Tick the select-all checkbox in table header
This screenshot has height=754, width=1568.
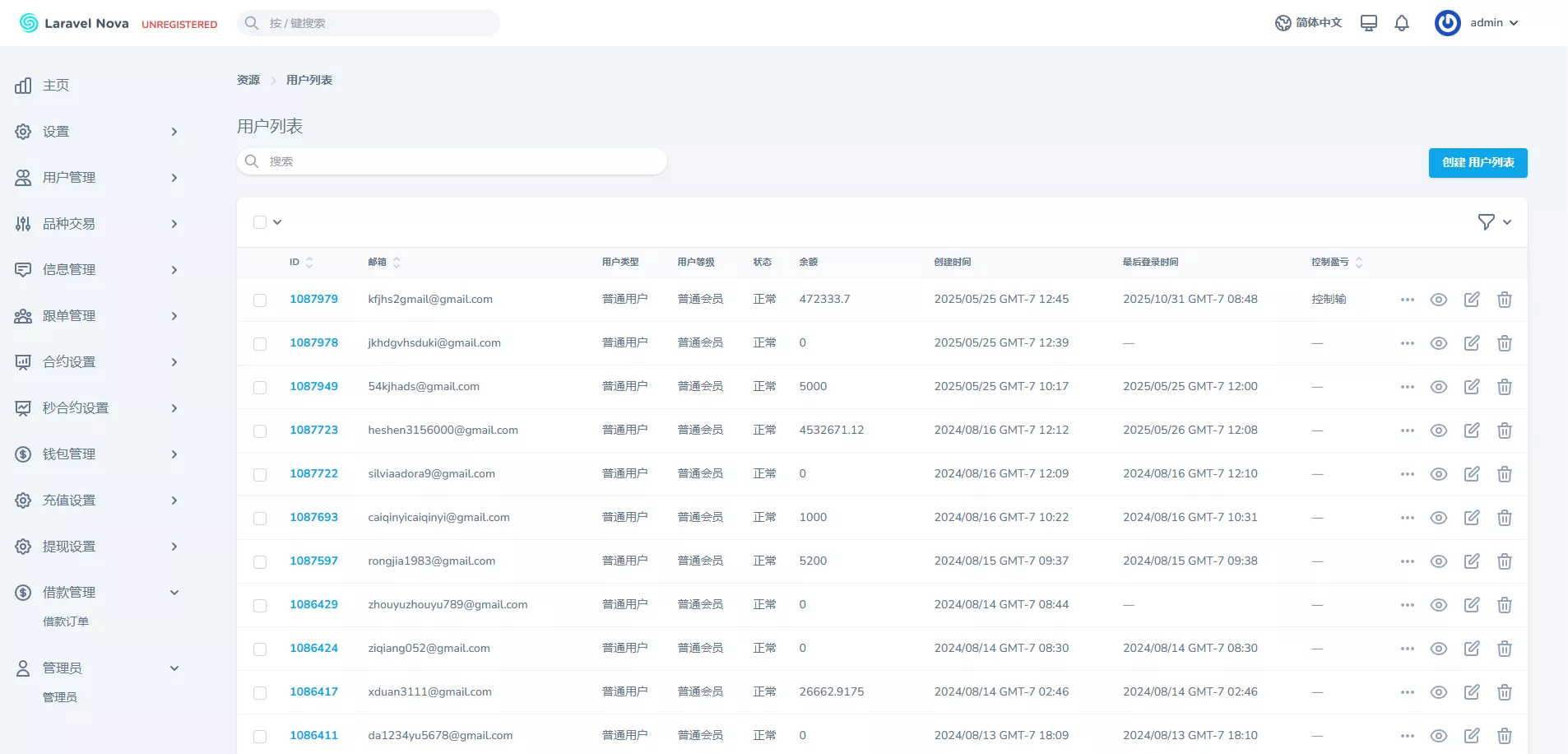[x=260, y=222]
